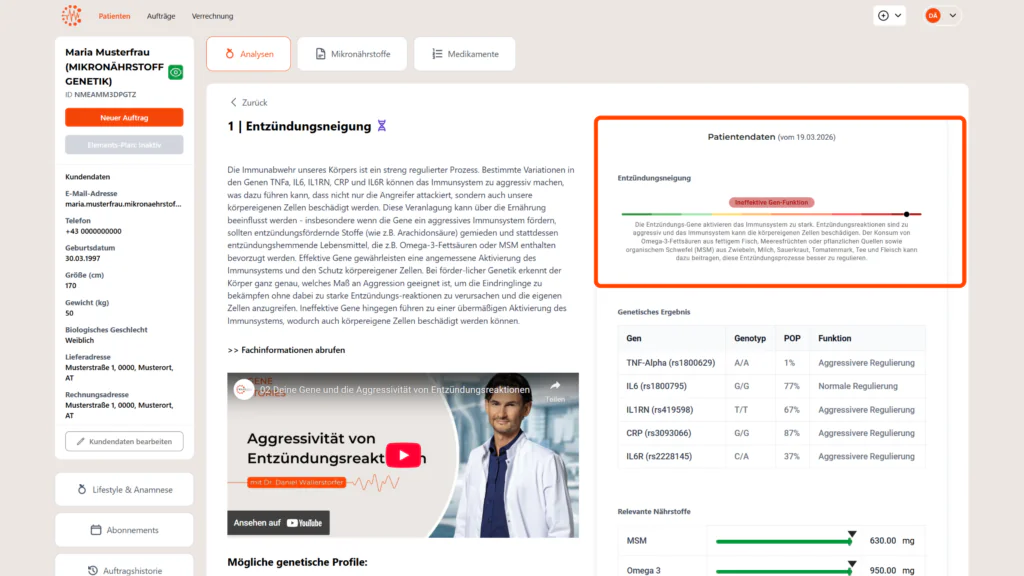
Task: Click the orange Neuer Auftrag button
Action: point(124,118)
